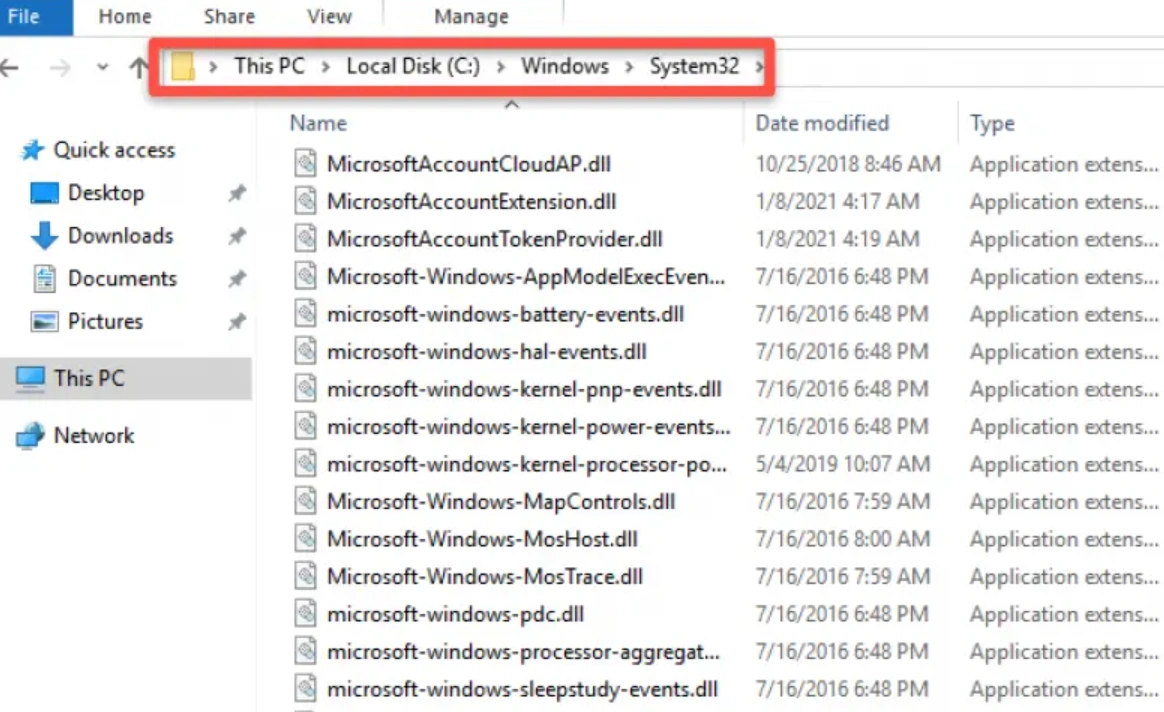Open the Share ribbon tab
Viewport: 1164px width, 712px height.
click(x=229, y=16)
